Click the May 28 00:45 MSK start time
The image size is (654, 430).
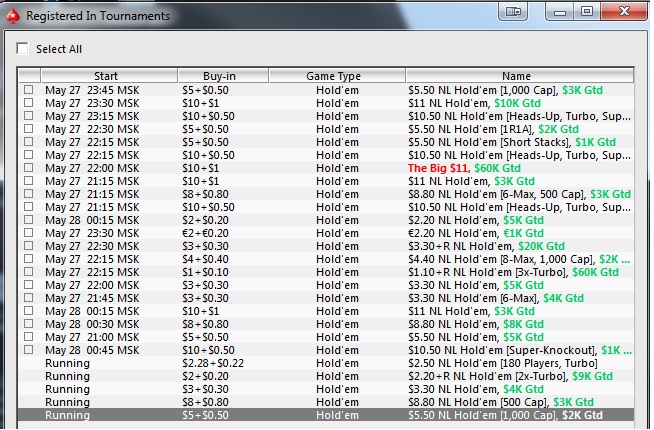tap(92, 350)
